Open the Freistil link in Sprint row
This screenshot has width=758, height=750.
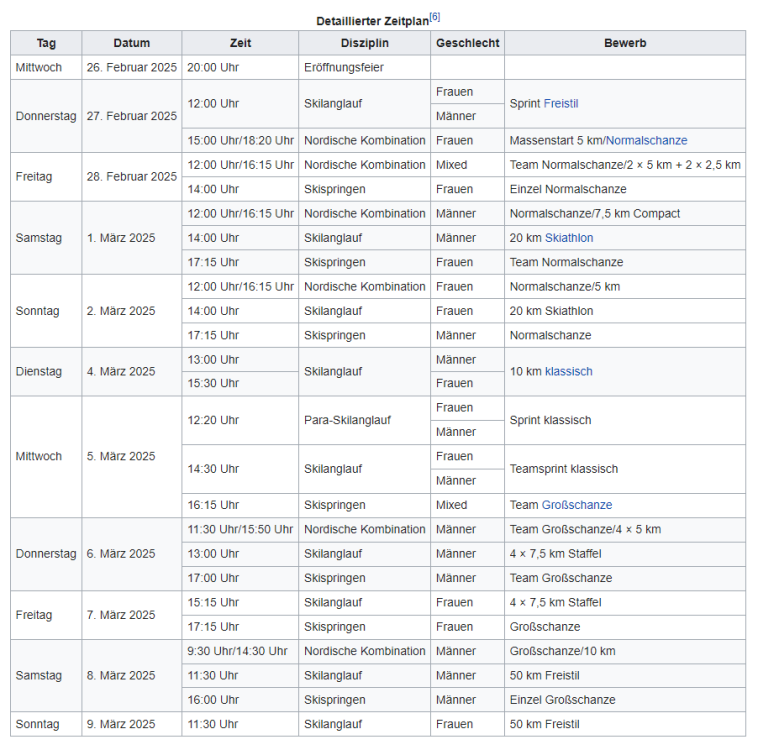pyautogui.click(x=561, y=104)
